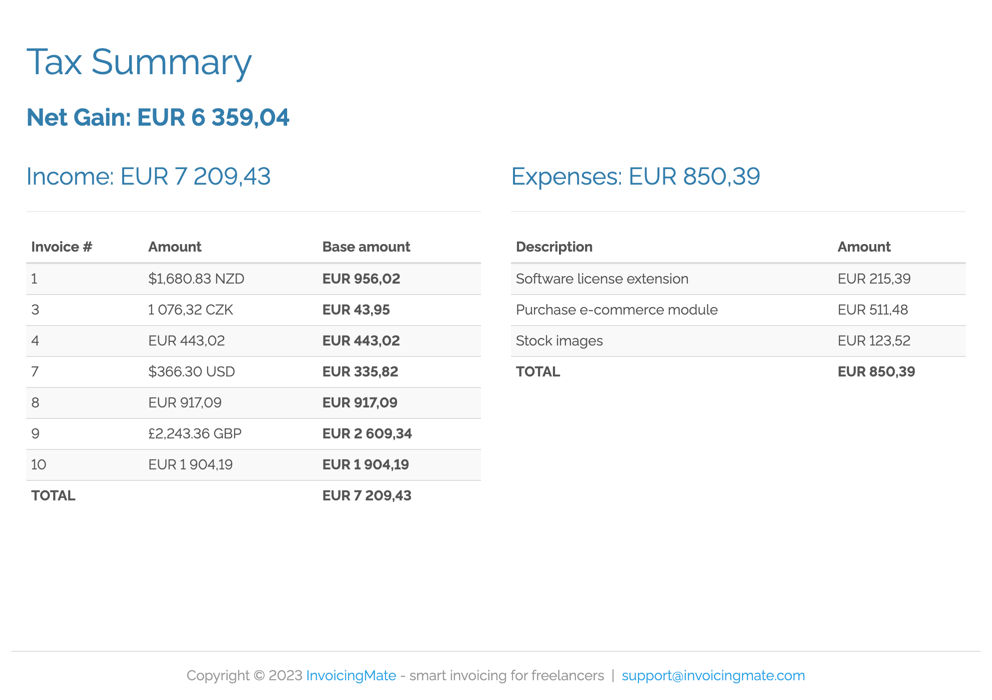This screenshot has height=700, width=992.
Task: Select the Expenses: EUR 850,39 heading
Action: click(635, 176)
